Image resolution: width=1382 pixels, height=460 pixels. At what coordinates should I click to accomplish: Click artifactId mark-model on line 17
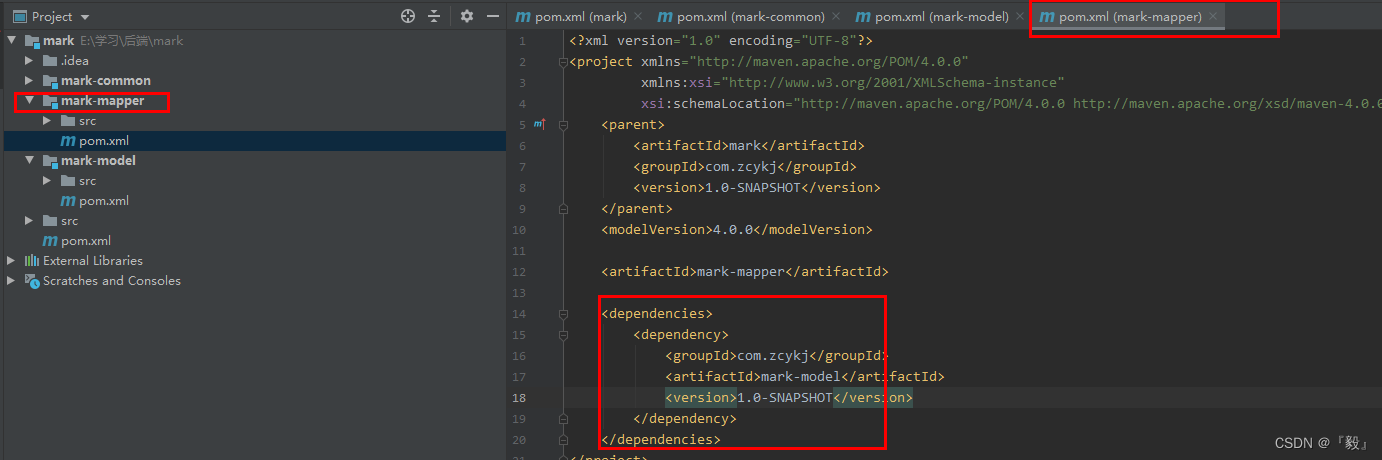coord(805,376)
